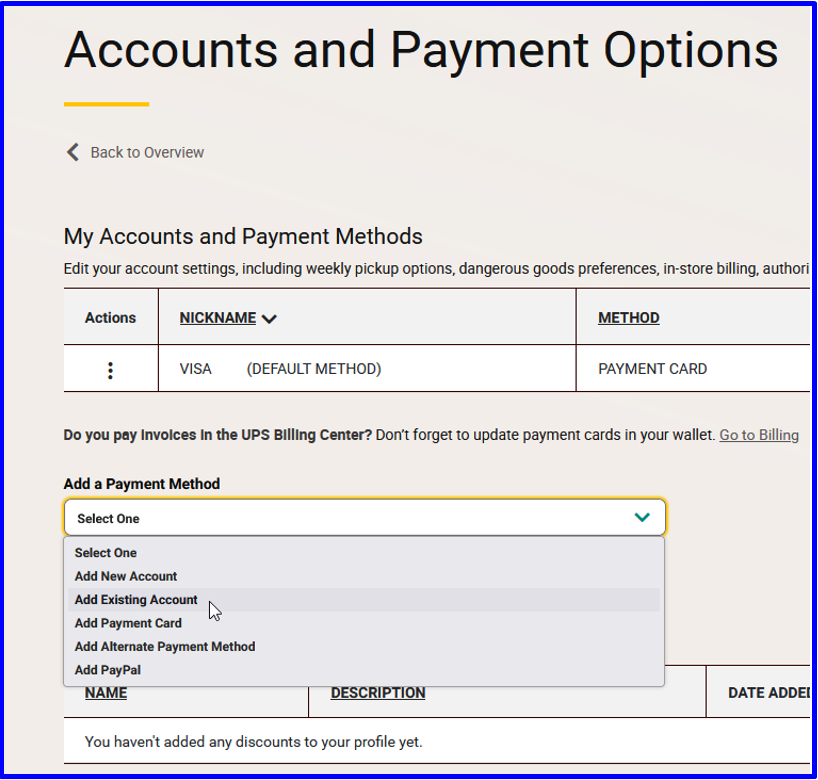This screenshot has height=780, width=818.
Task: Sort discounts by DATE ADDED column header
Action: 766,693
